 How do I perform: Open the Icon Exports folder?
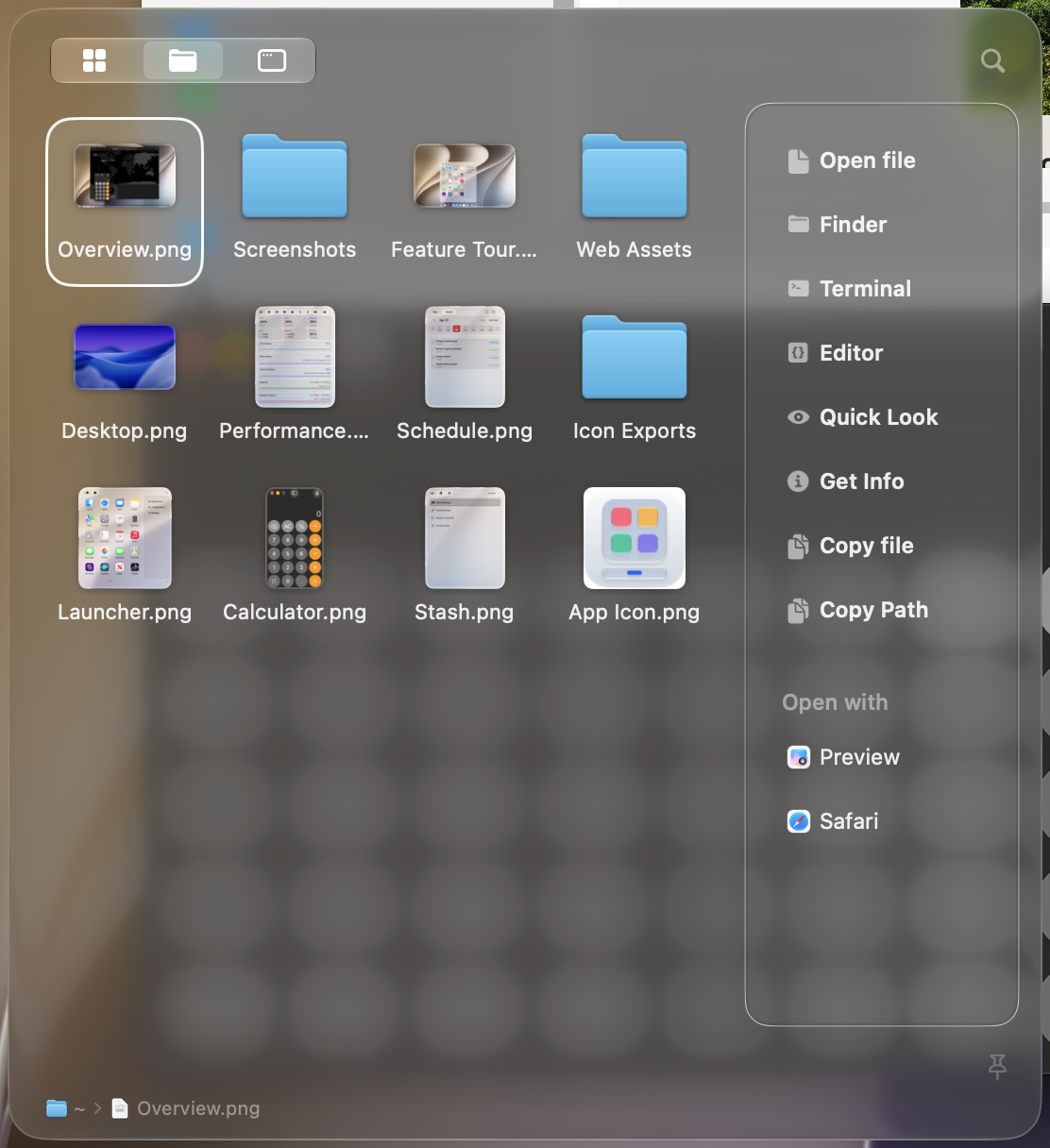635,357
